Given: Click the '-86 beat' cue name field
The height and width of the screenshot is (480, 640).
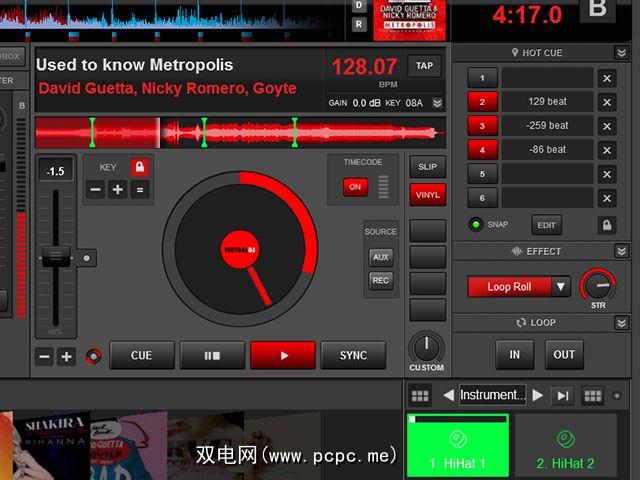Looking at the screenshot, I should point(547,150).
